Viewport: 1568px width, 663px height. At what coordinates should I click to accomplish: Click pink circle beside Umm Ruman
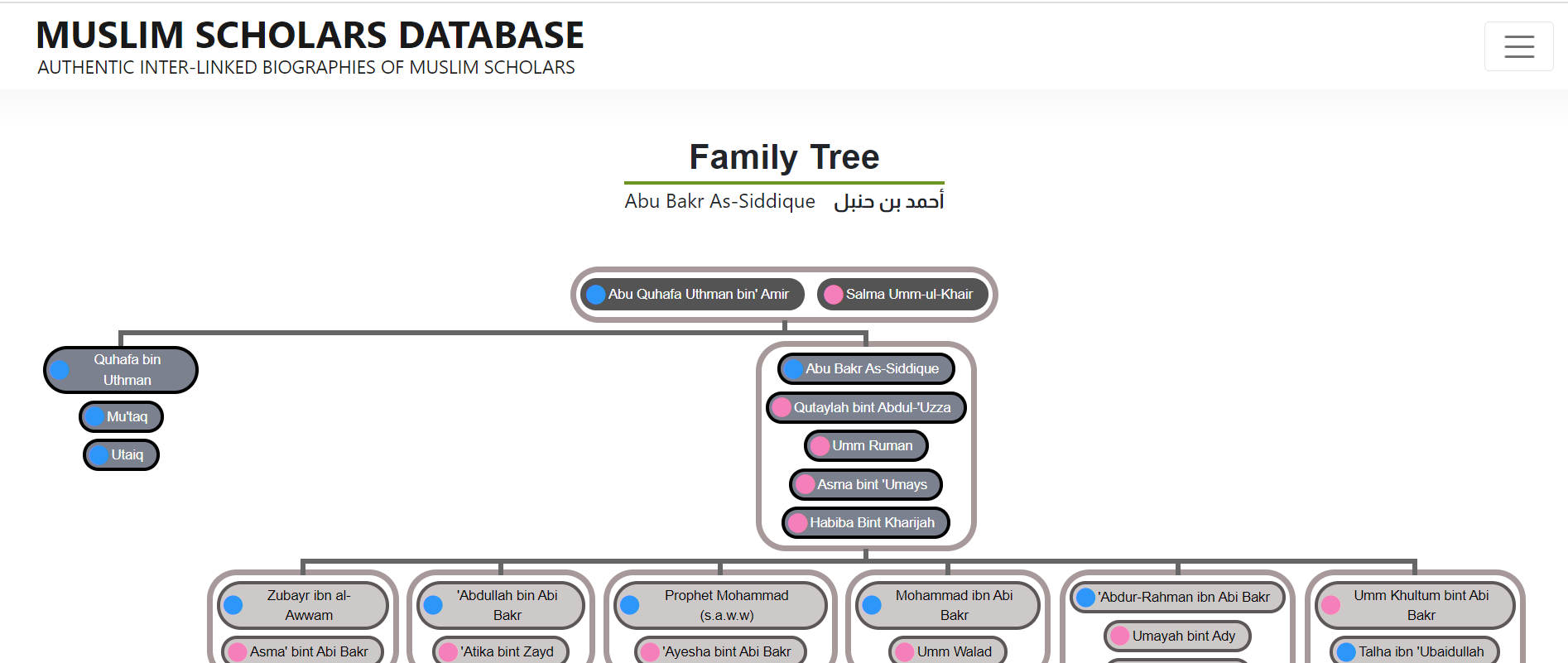click(820, 446)
